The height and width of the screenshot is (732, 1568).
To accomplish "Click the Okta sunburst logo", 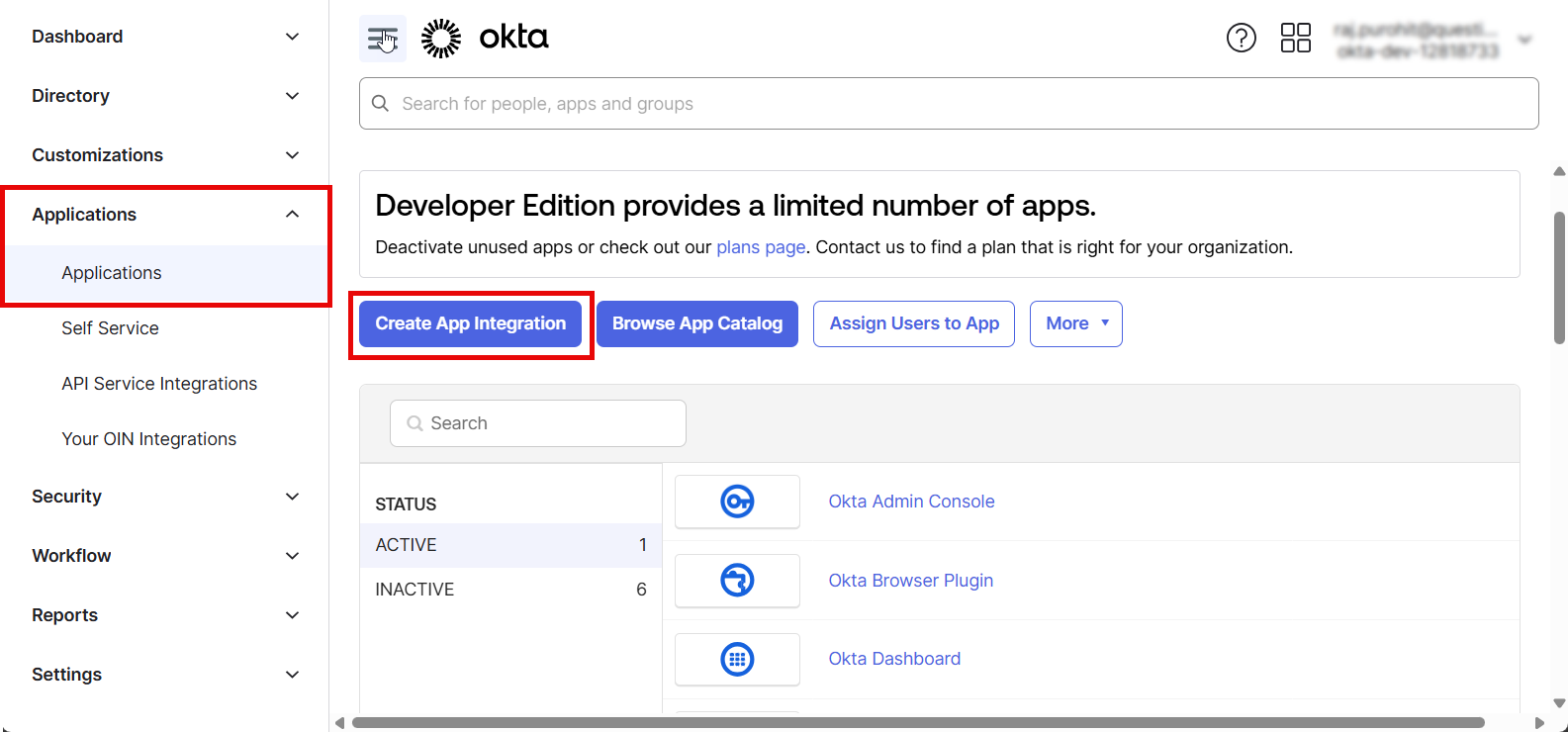I will (x=441, y=39).
